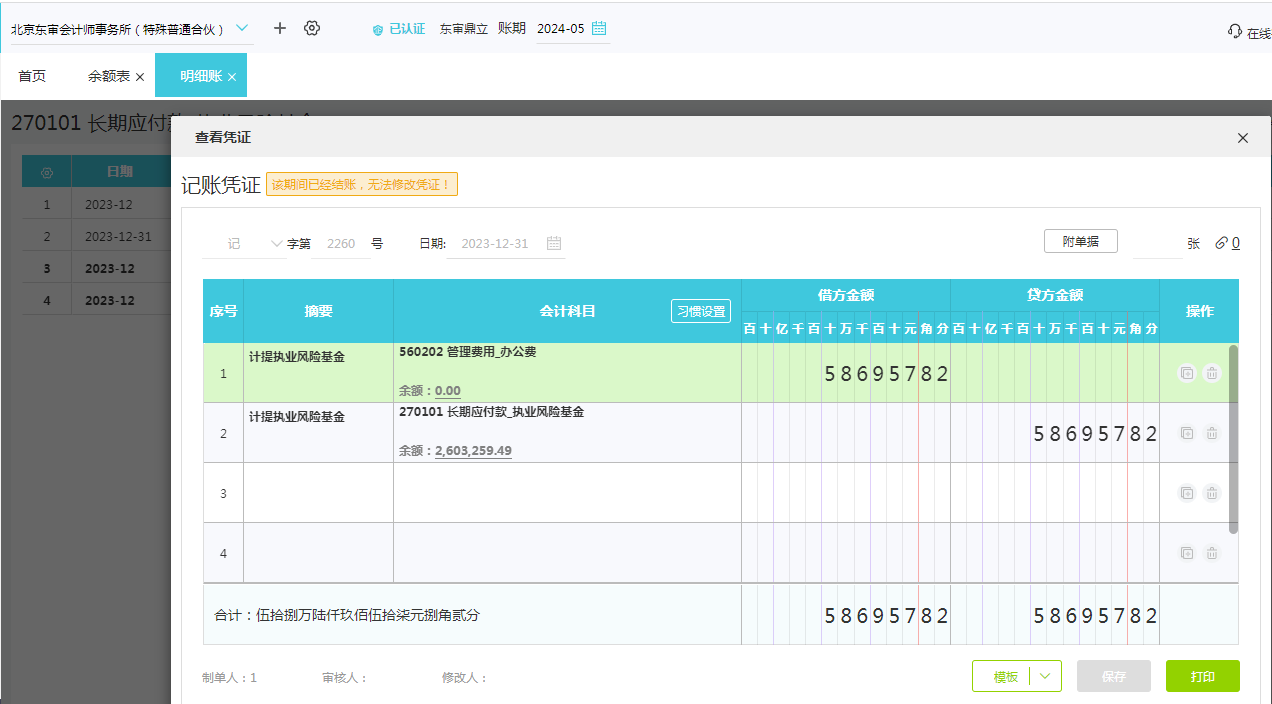Viewport: 1272px width, 704px height.
Task: Click the calendar icon next to 2024-05
Action: click(x=599, y=28)
